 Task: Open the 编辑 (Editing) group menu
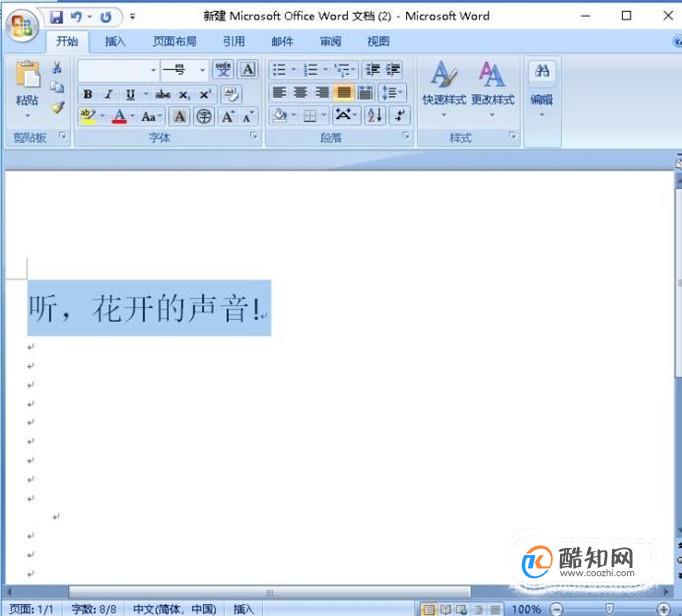tap(542, 89)
